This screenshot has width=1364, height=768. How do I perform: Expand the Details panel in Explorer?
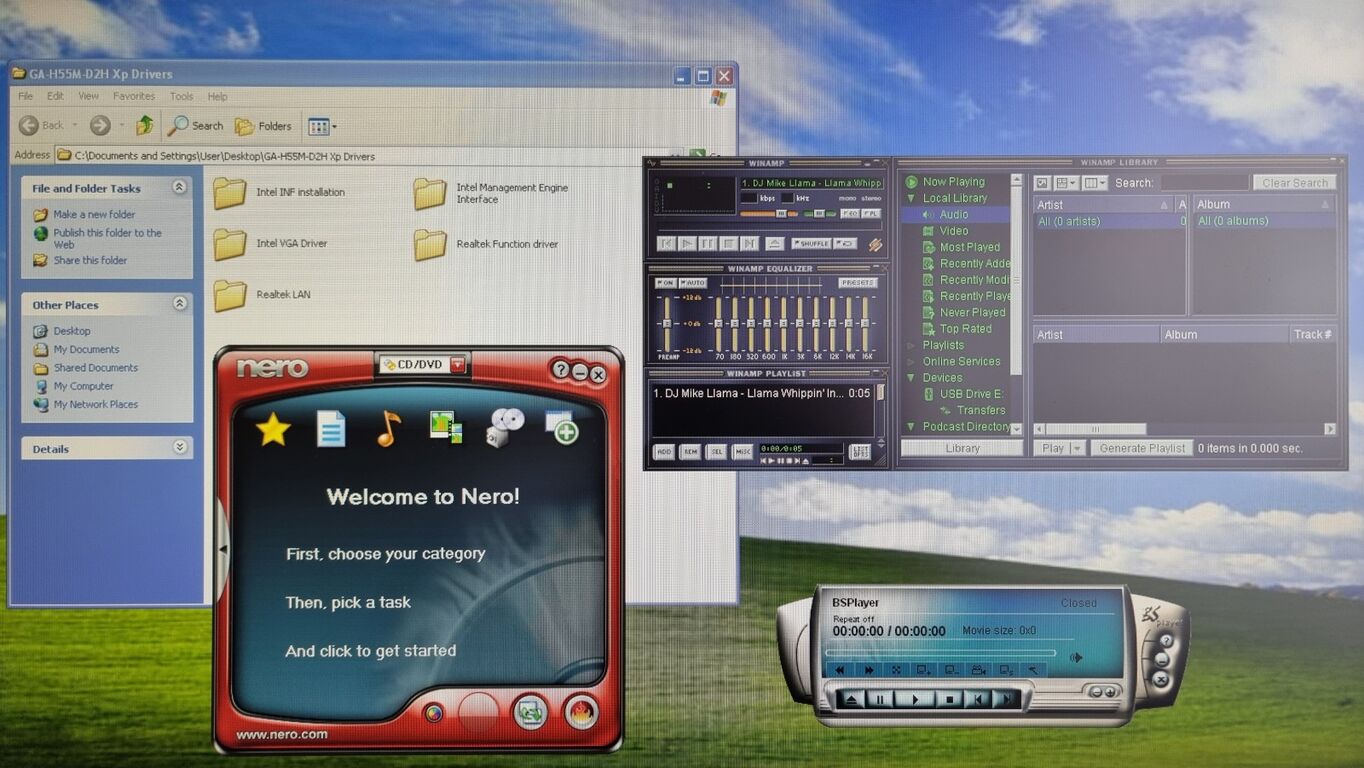pos(179,448)
